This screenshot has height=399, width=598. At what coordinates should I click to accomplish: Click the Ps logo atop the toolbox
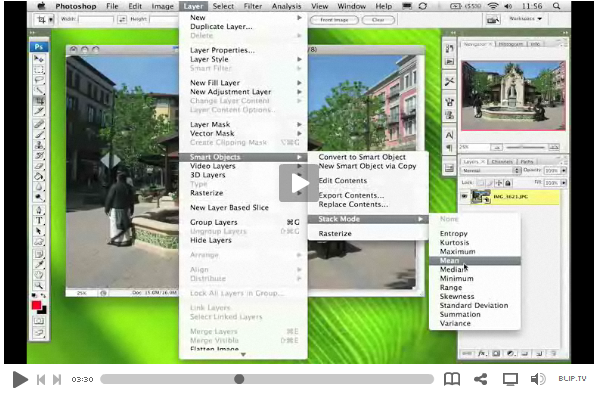pos(39,47)
